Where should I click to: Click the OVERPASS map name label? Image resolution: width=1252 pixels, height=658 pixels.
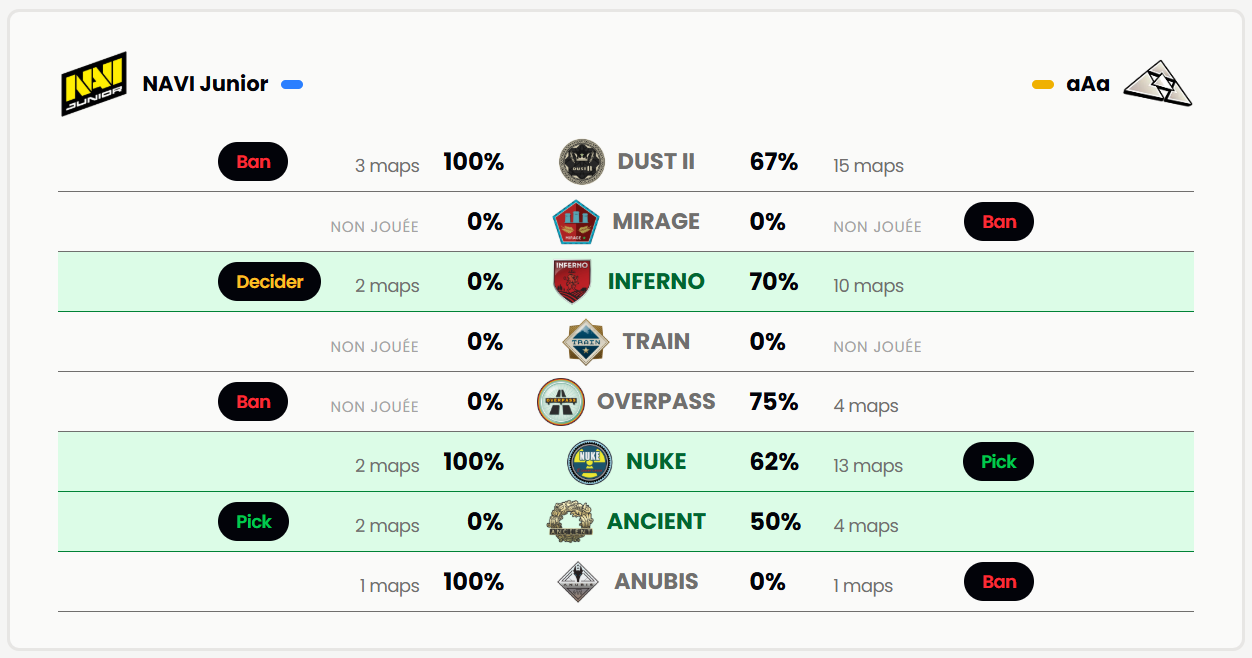pyautogui.click(x=656, y=402)
